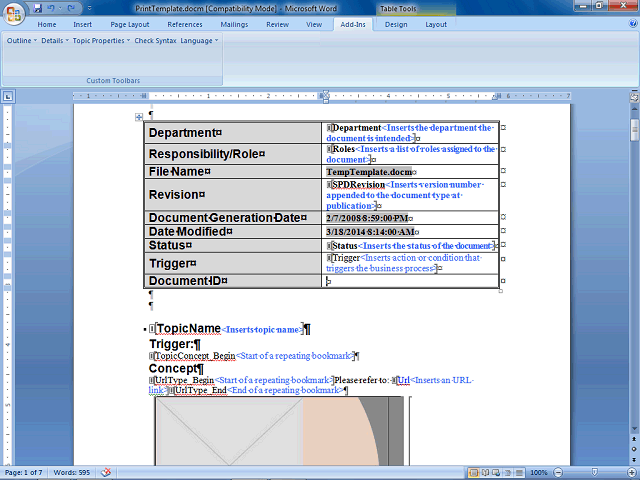Switch to Draft view
Image resolution: width=640 pixels, height=480 pixels.
tap(519, 473)
